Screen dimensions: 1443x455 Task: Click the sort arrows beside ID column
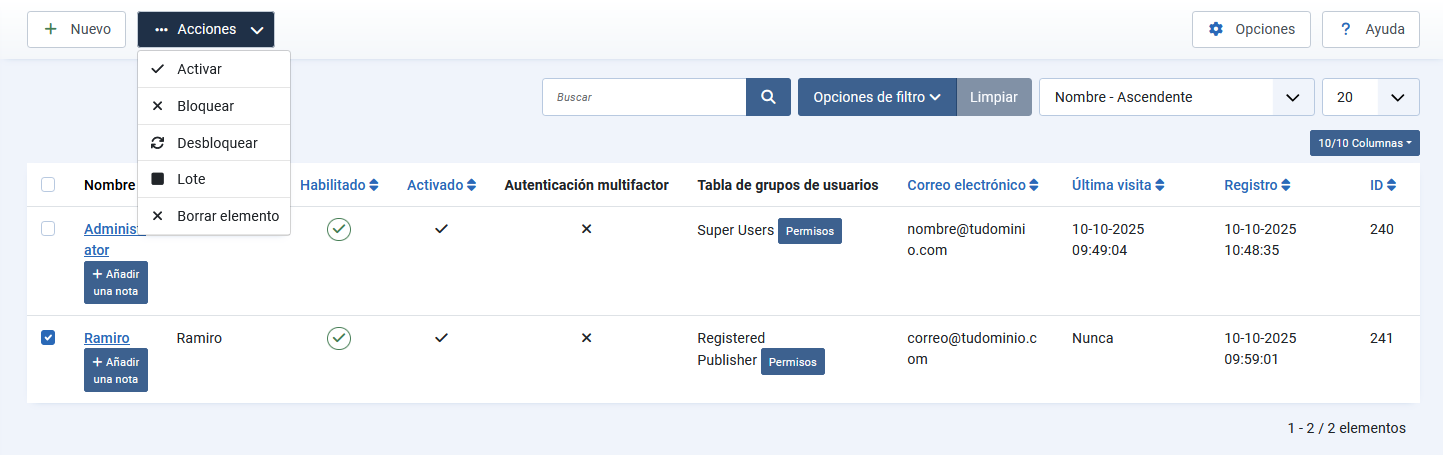click(x=1391, y=185)
